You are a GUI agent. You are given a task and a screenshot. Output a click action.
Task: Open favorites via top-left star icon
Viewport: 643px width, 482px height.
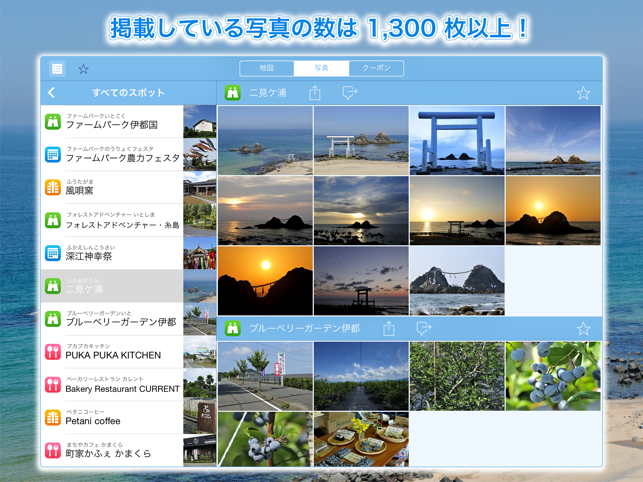coord(83,69)
